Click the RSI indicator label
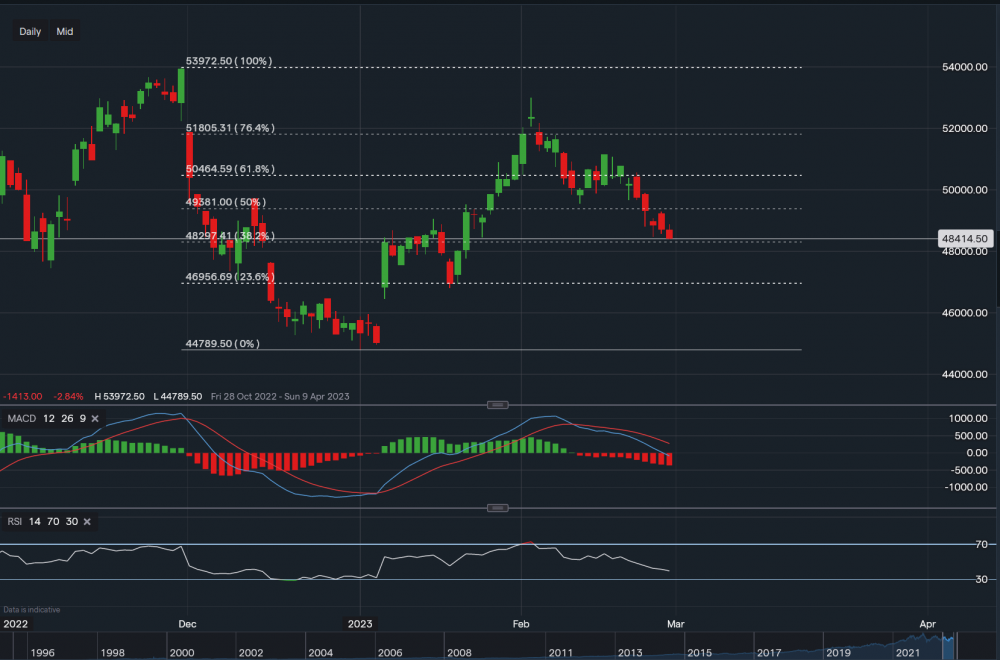The width and height of the screenshot is (1000, 660). coord(15,522)
